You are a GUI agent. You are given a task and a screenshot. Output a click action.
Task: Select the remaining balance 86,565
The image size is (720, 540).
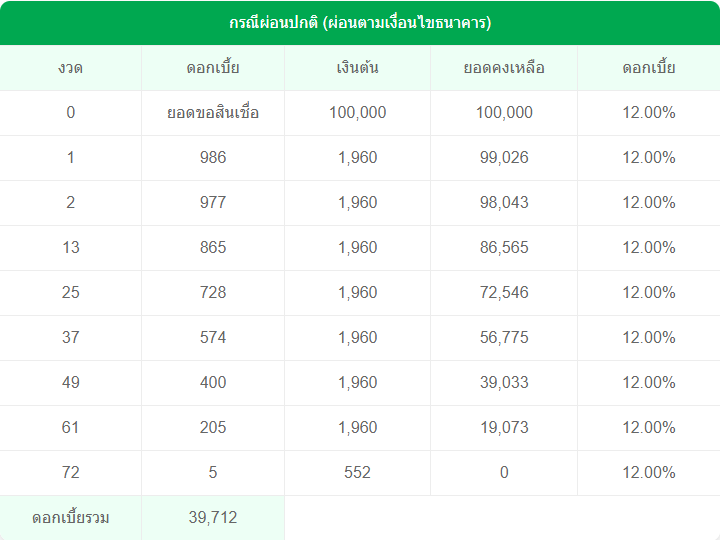[x=504, y=248]
